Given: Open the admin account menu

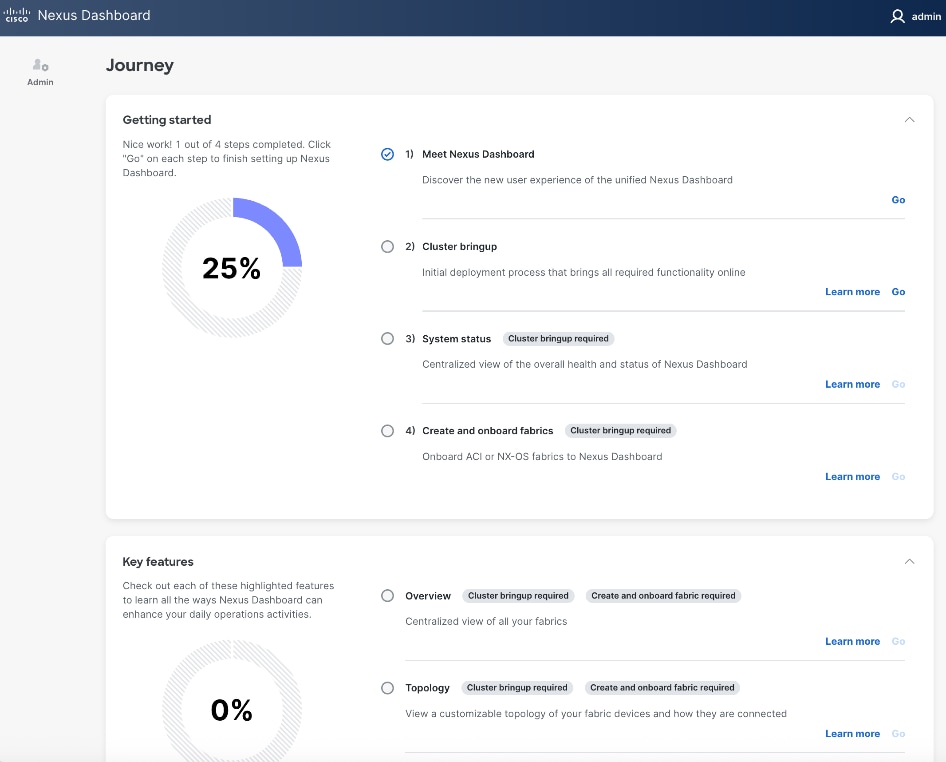Looking at the screenshot, I should pyautogui.click(x=913, y=16).
